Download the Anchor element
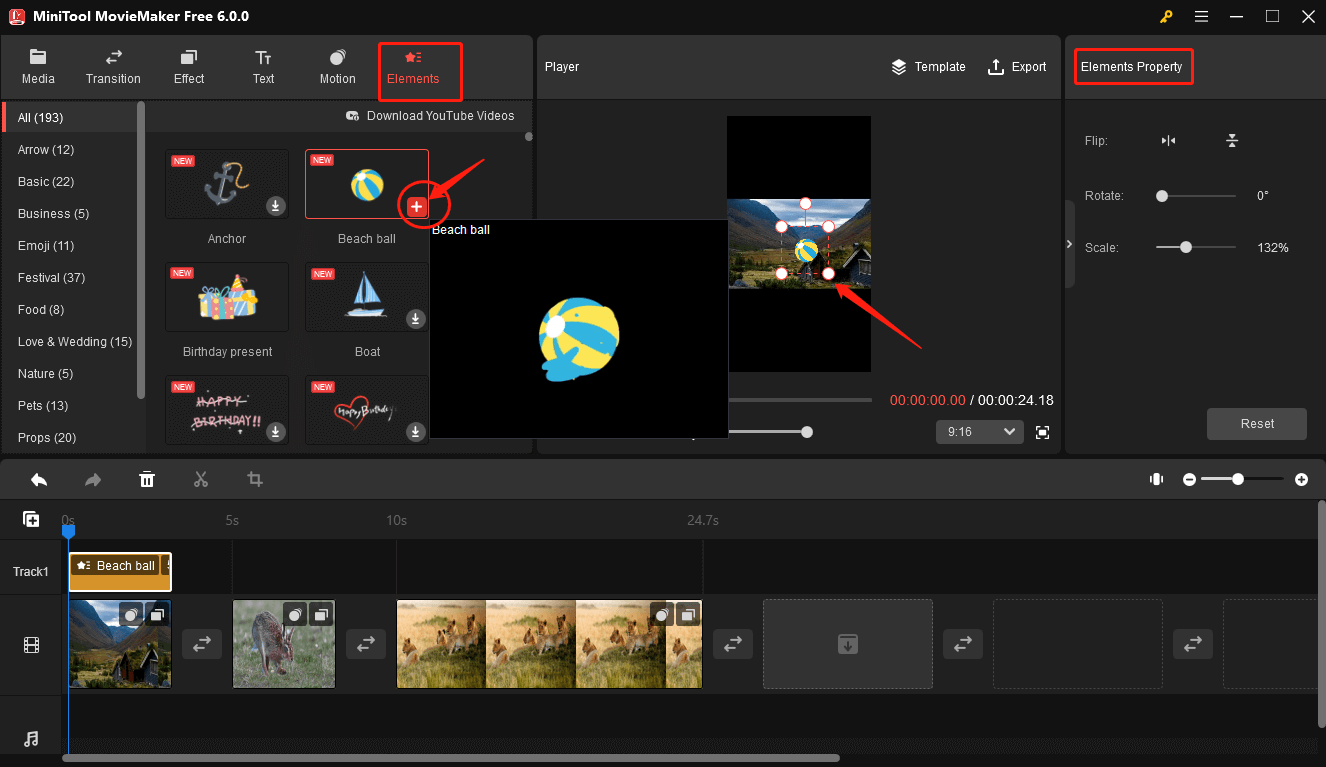The image size is (1326, 767). pos(276,206)
